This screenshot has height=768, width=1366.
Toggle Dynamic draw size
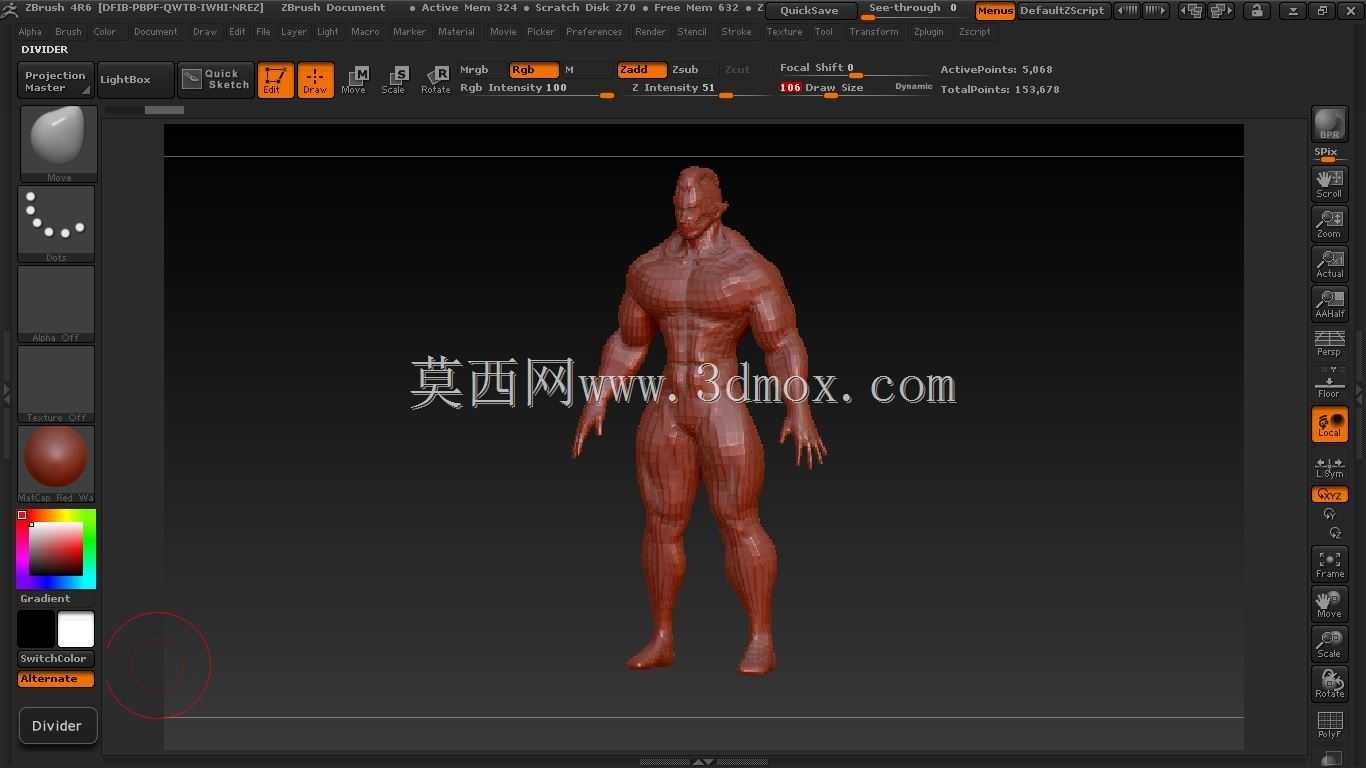click(x=913, y=88)
